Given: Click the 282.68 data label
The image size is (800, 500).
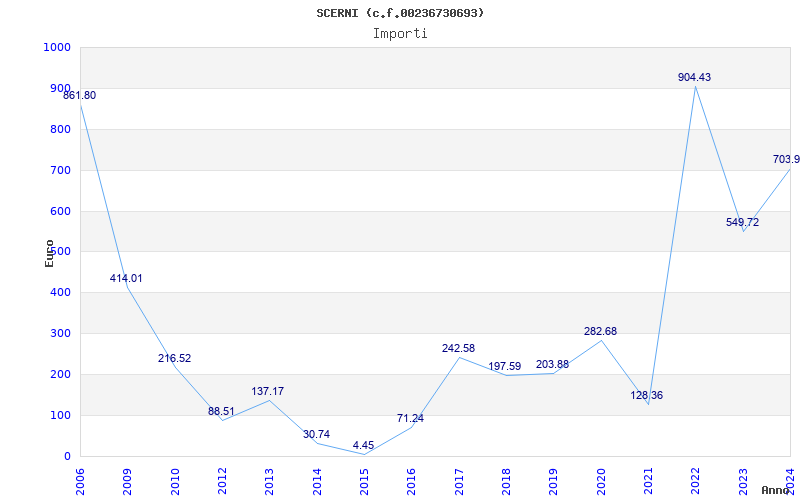Looking at the screenshot, I should tap(601, 332).
